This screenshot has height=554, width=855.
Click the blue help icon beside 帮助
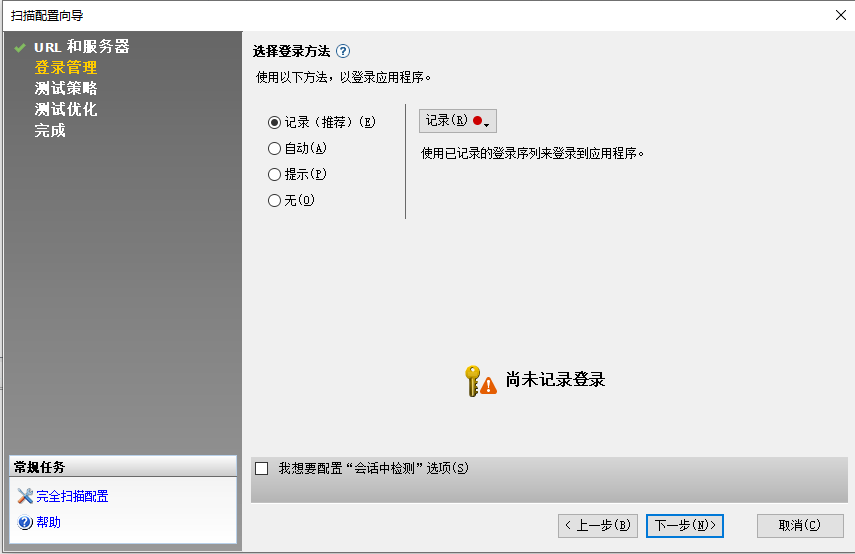(25, 522)
